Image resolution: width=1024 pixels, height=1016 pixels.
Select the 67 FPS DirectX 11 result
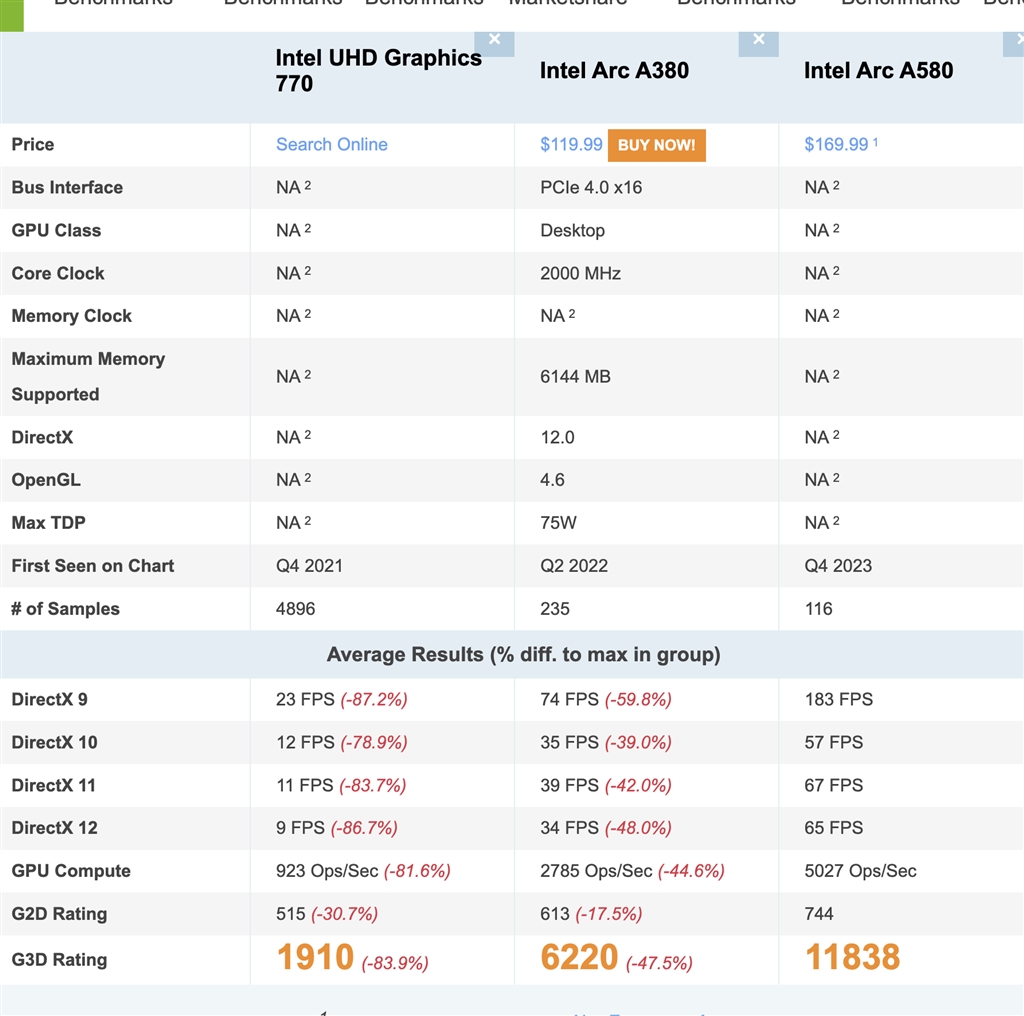tap(833, 786)
